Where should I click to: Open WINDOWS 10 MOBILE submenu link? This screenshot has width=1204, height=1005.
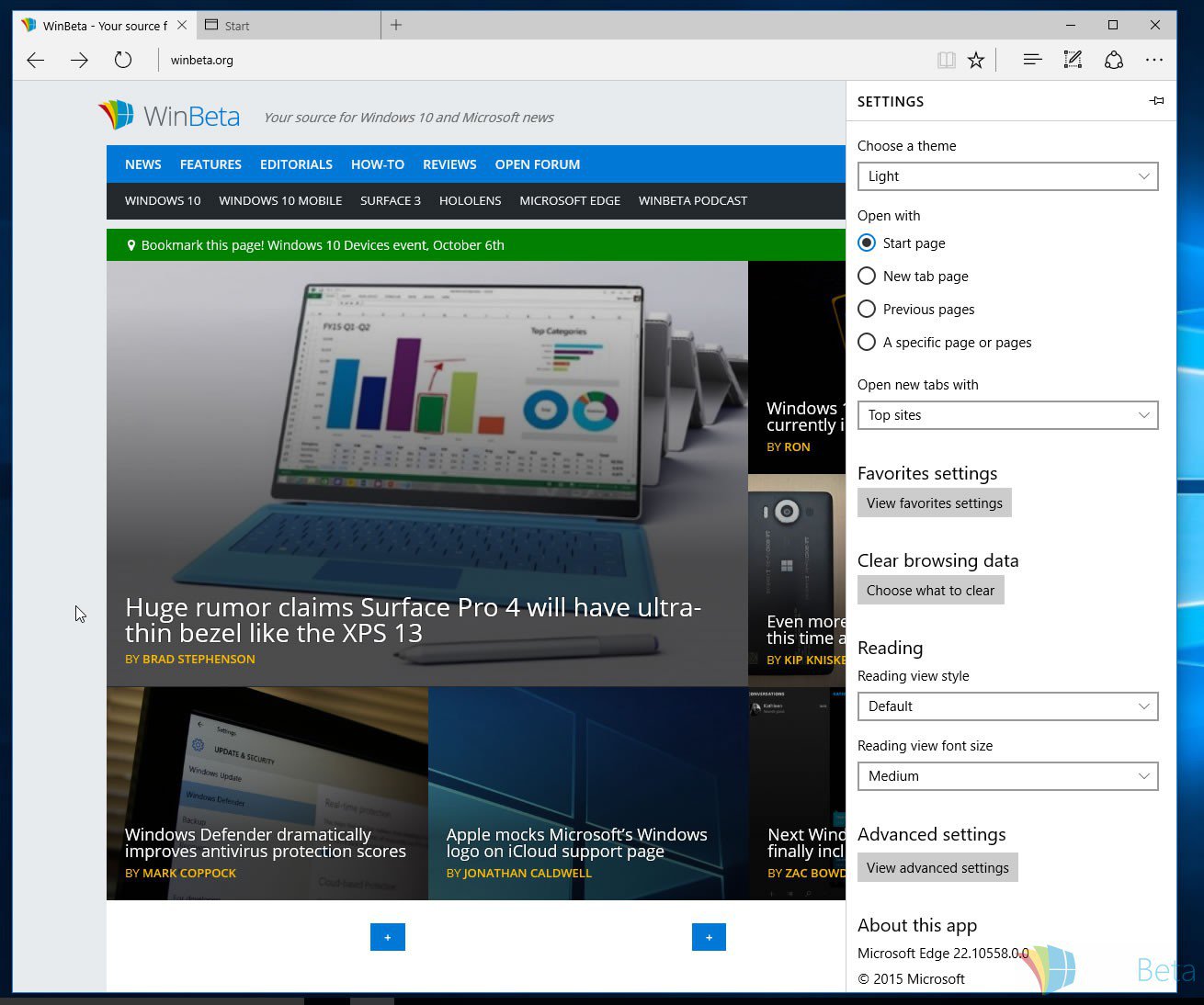click(280, 200)
